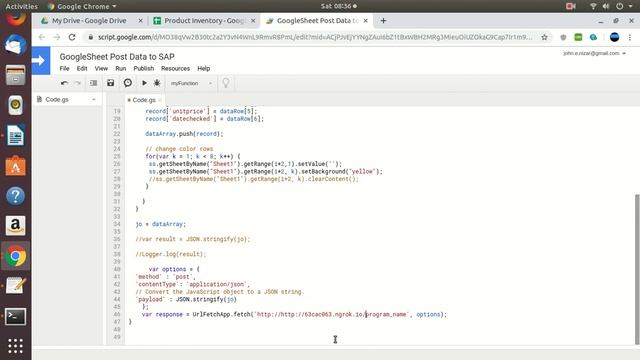
Task: Switch to Product Inventory sheet tab
Action: [x=204, y=21]
